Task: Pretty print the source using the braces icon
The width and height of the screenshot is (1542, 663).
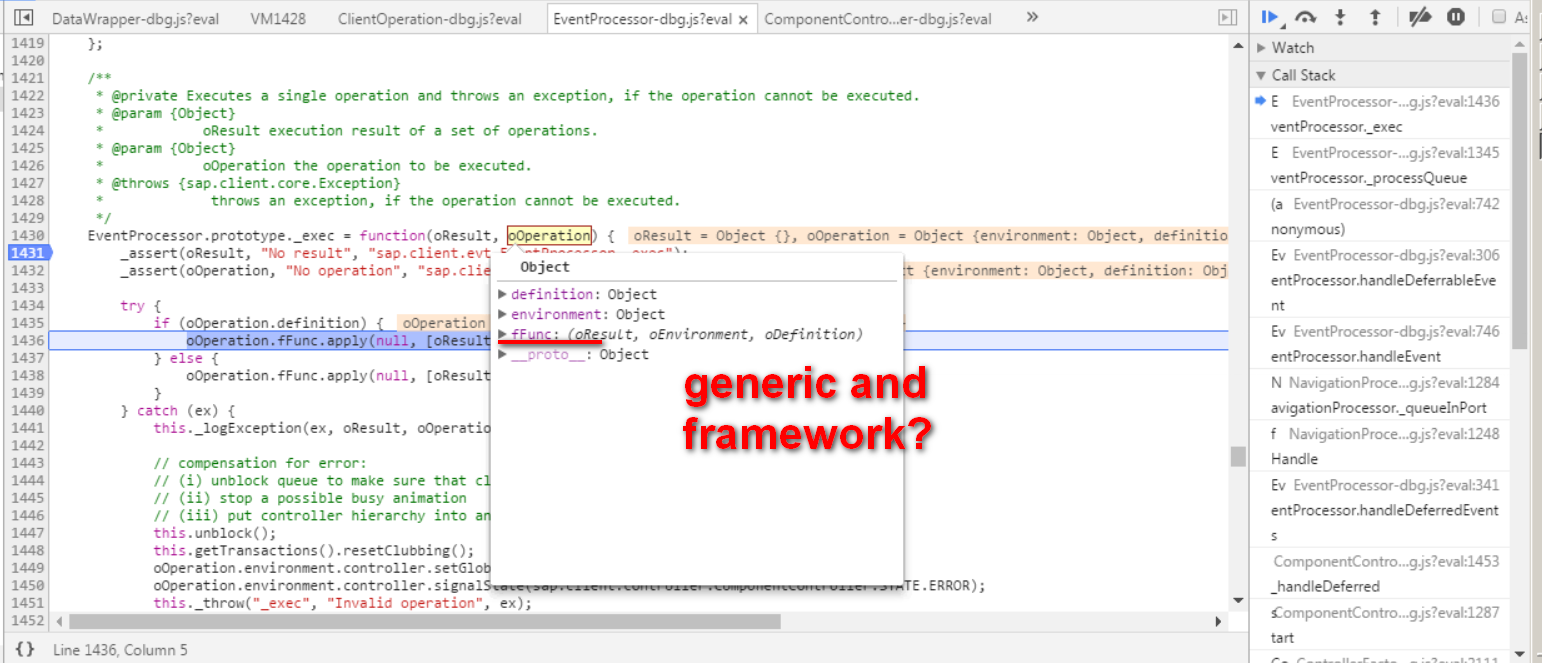Action: [x=25, y=649]
